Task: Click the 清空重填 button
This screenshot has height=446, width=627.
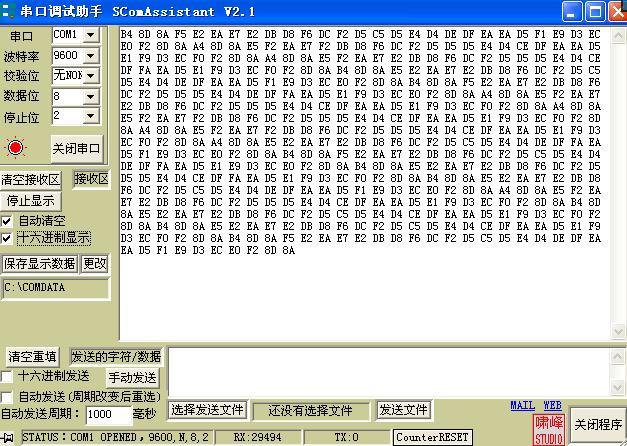Action: tap(32, 356)
